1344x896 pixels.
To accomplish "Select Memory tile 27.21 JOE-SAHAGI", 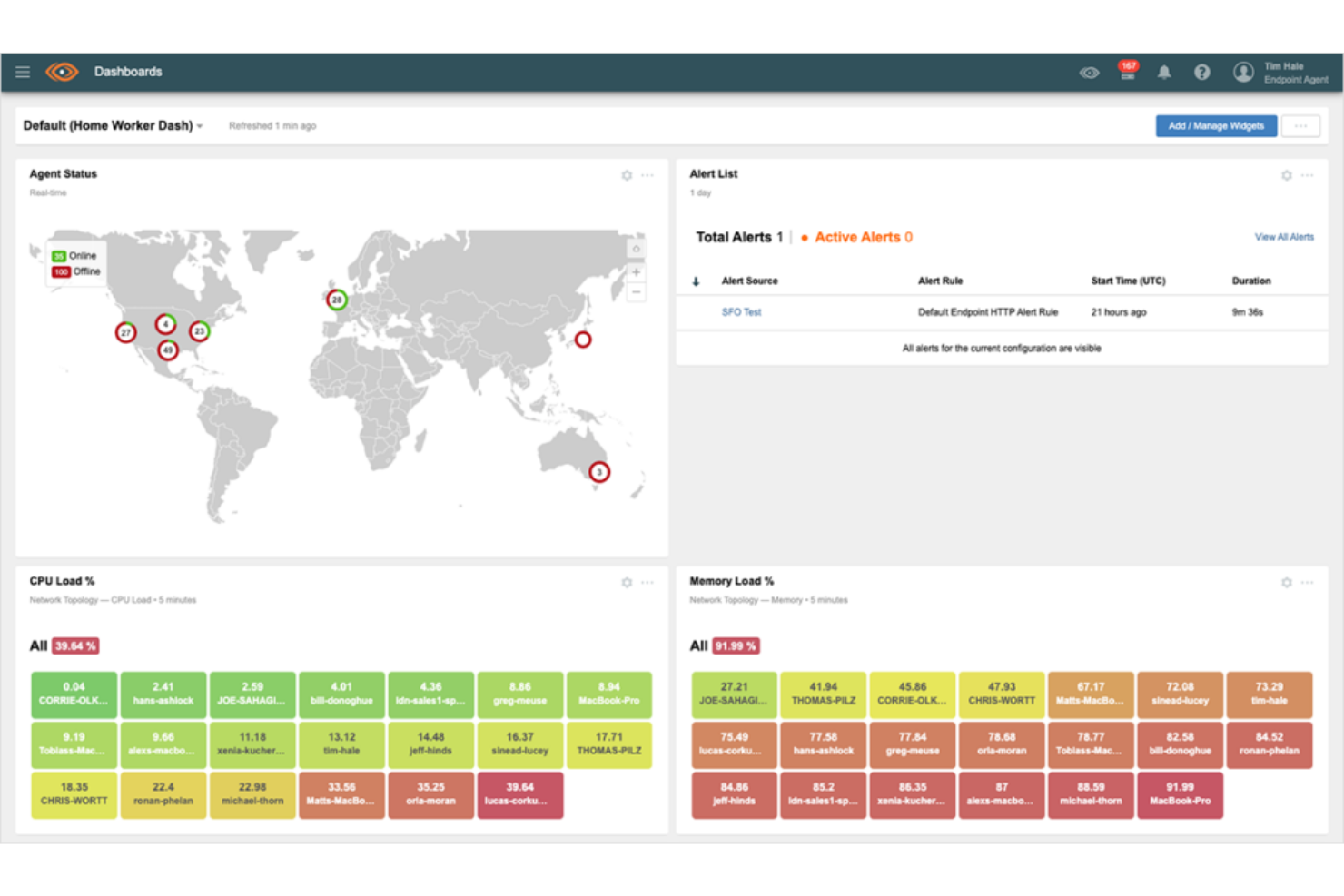I will point(734,694).
